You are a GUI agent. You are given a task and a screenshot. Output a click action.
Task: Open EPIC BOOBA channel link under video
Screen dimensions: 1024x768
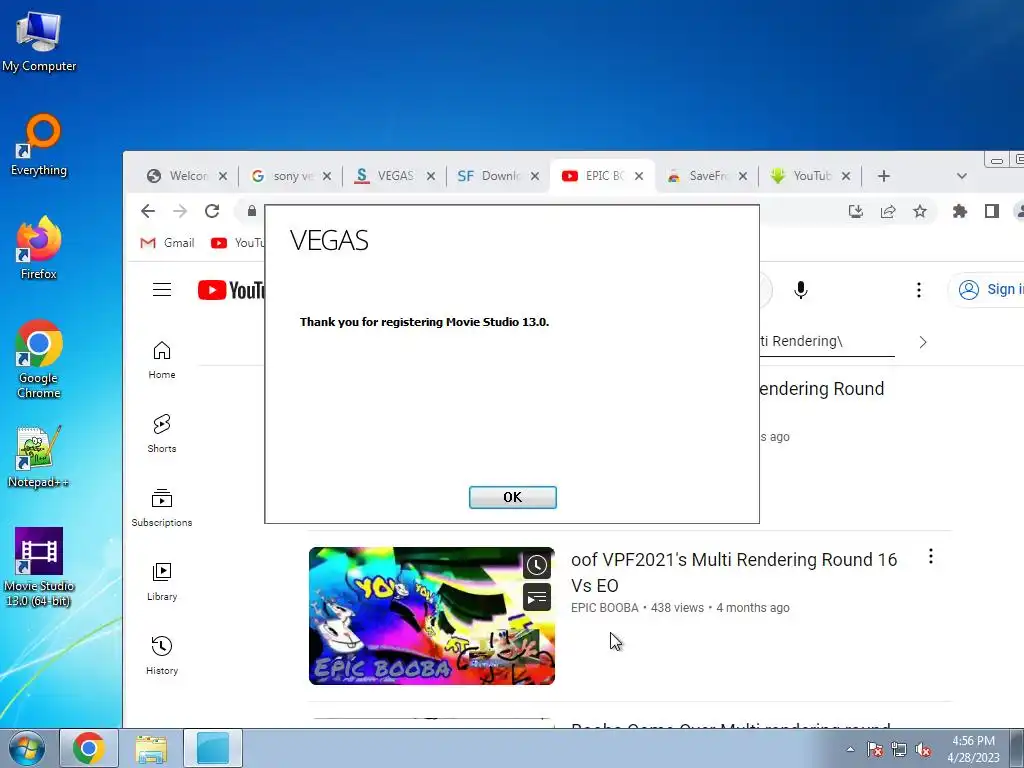pyautogui.click(x=605, y=608)
